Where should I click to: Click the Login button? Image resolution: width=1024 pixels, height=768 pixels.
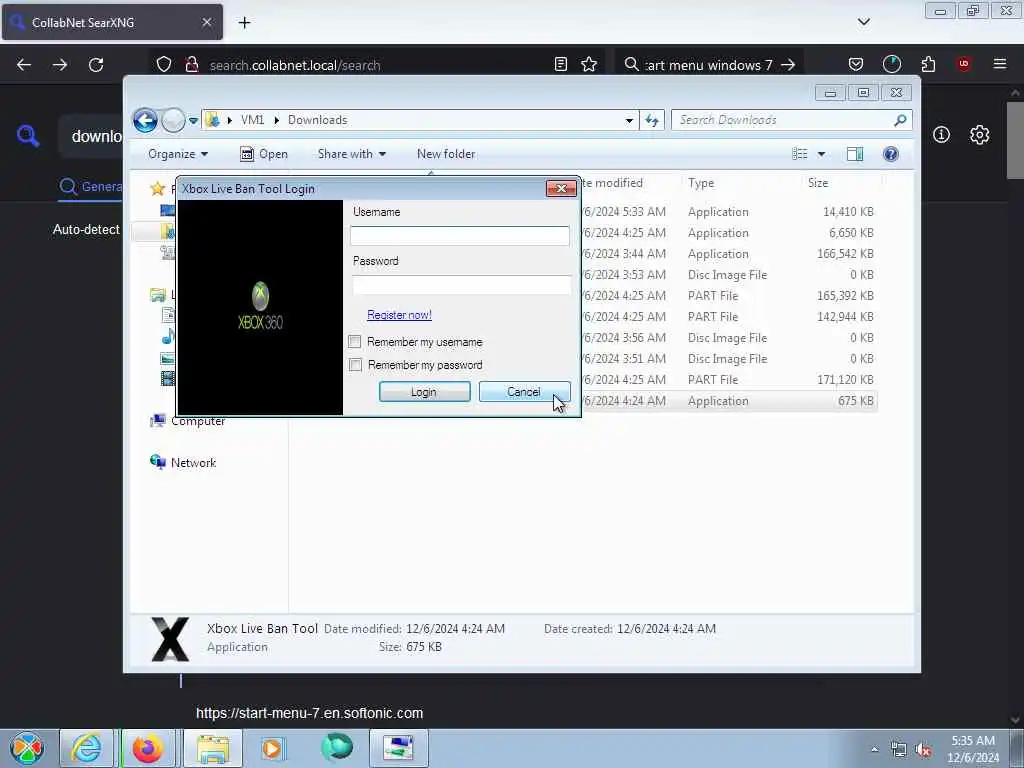click(x=424, y=392)
